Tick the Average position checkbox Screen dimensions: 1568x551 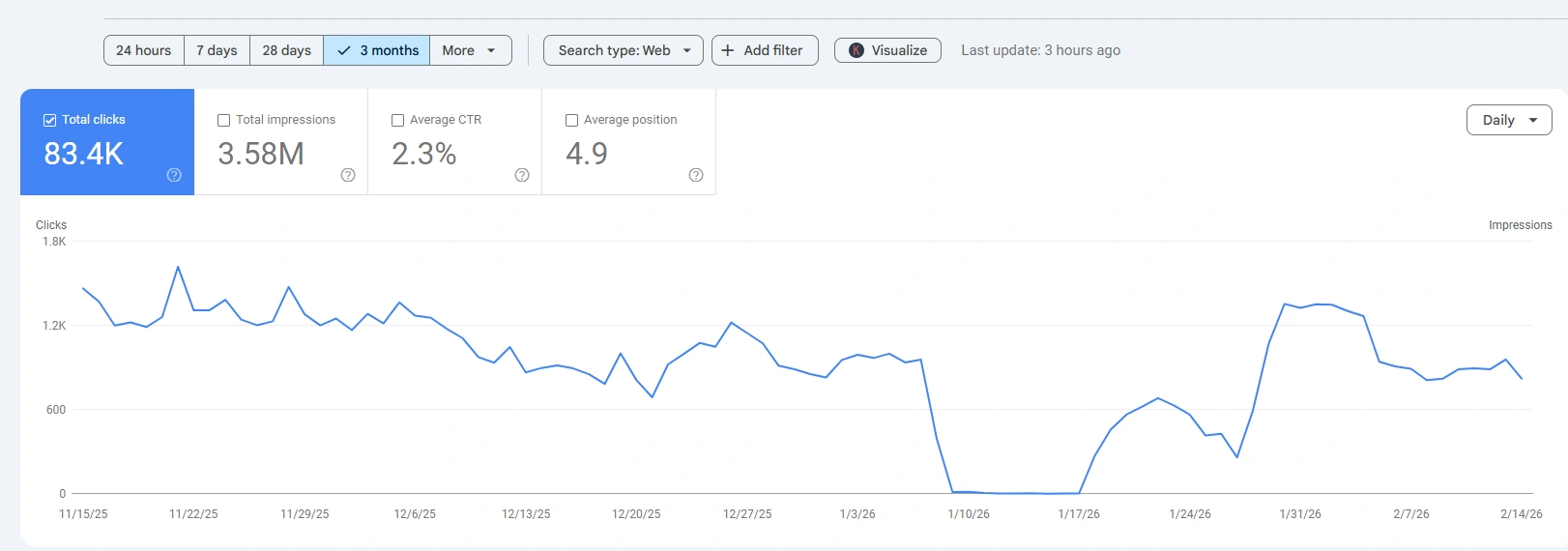(x=572, y=120)
